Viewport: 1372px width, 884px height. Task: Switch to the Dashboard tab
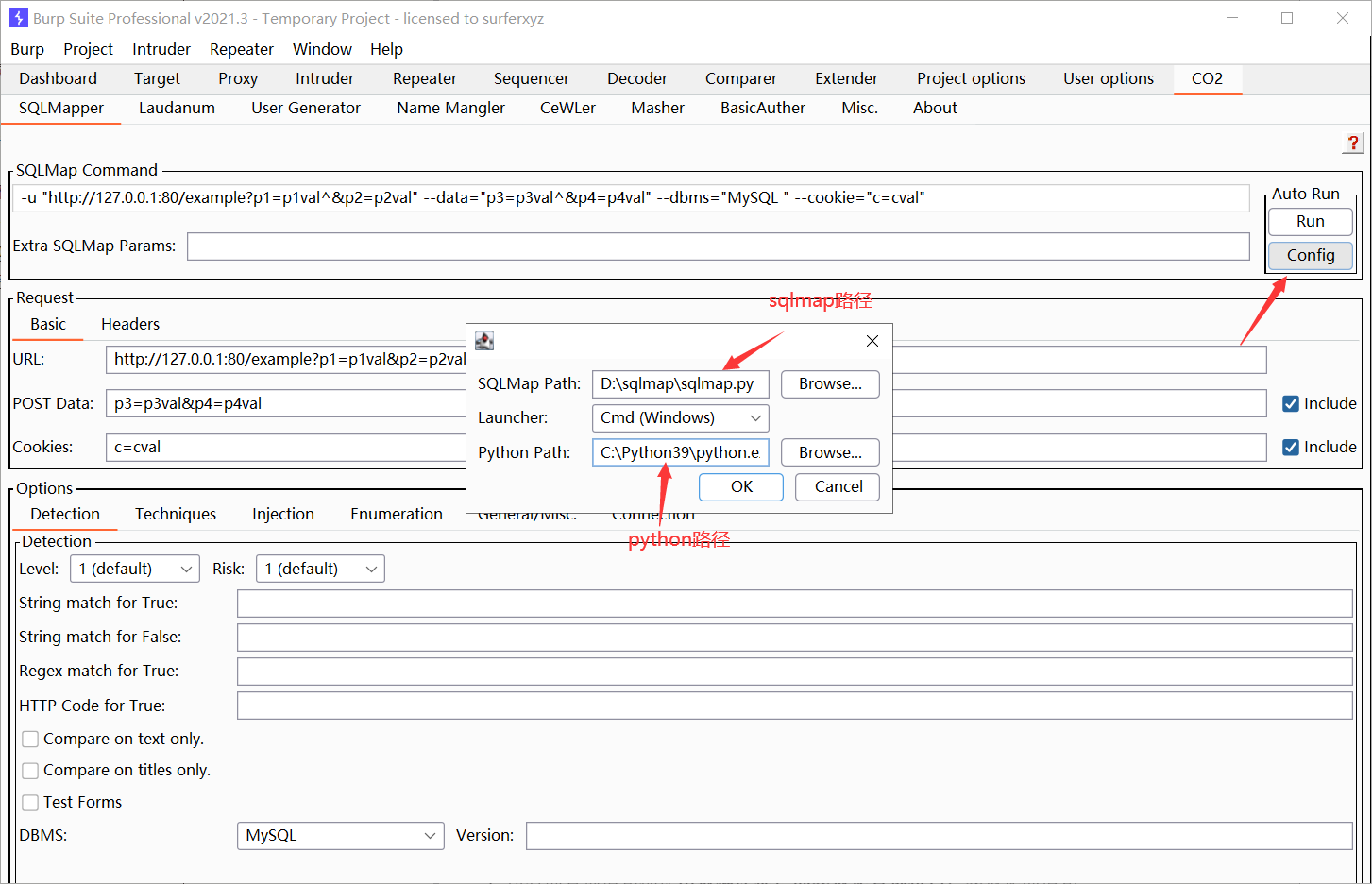pyautogui.click(x=58, y=78)
